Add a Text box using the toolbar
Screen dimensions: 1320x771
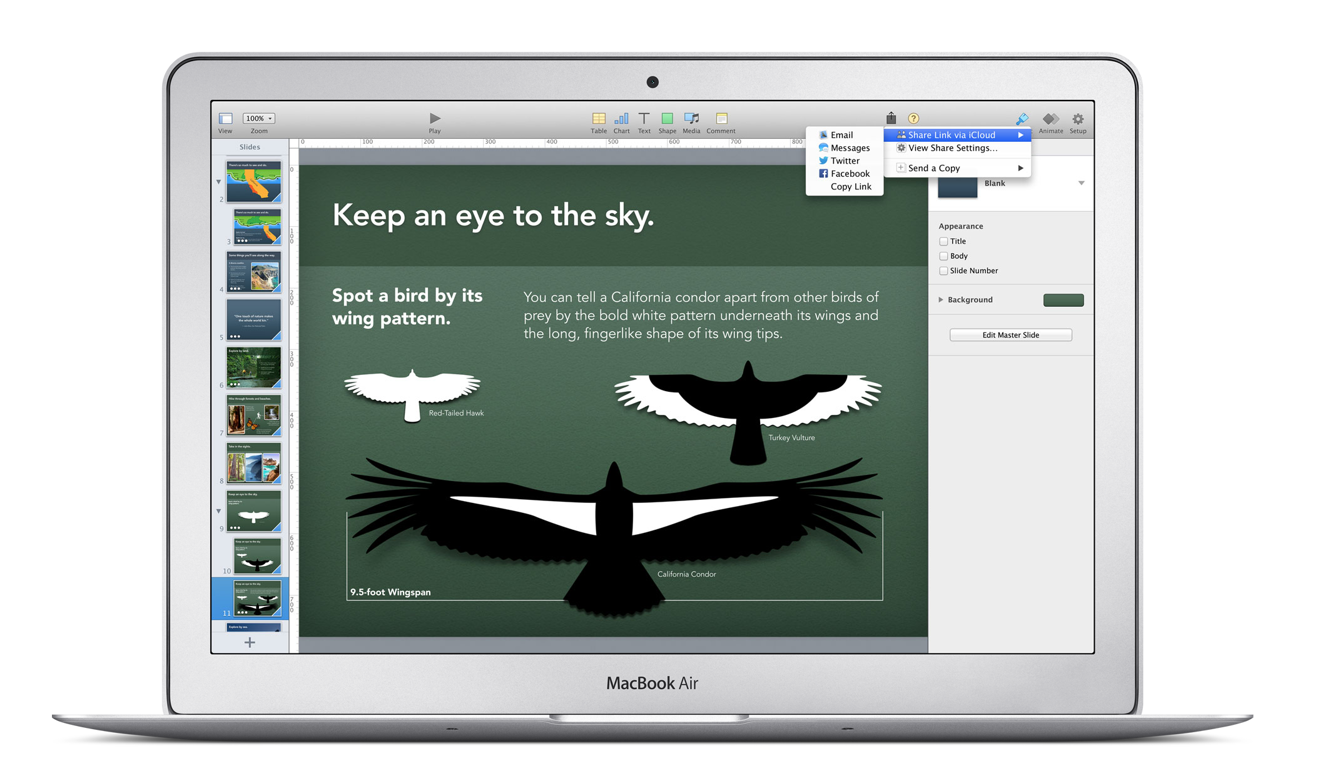pos(644,119)
